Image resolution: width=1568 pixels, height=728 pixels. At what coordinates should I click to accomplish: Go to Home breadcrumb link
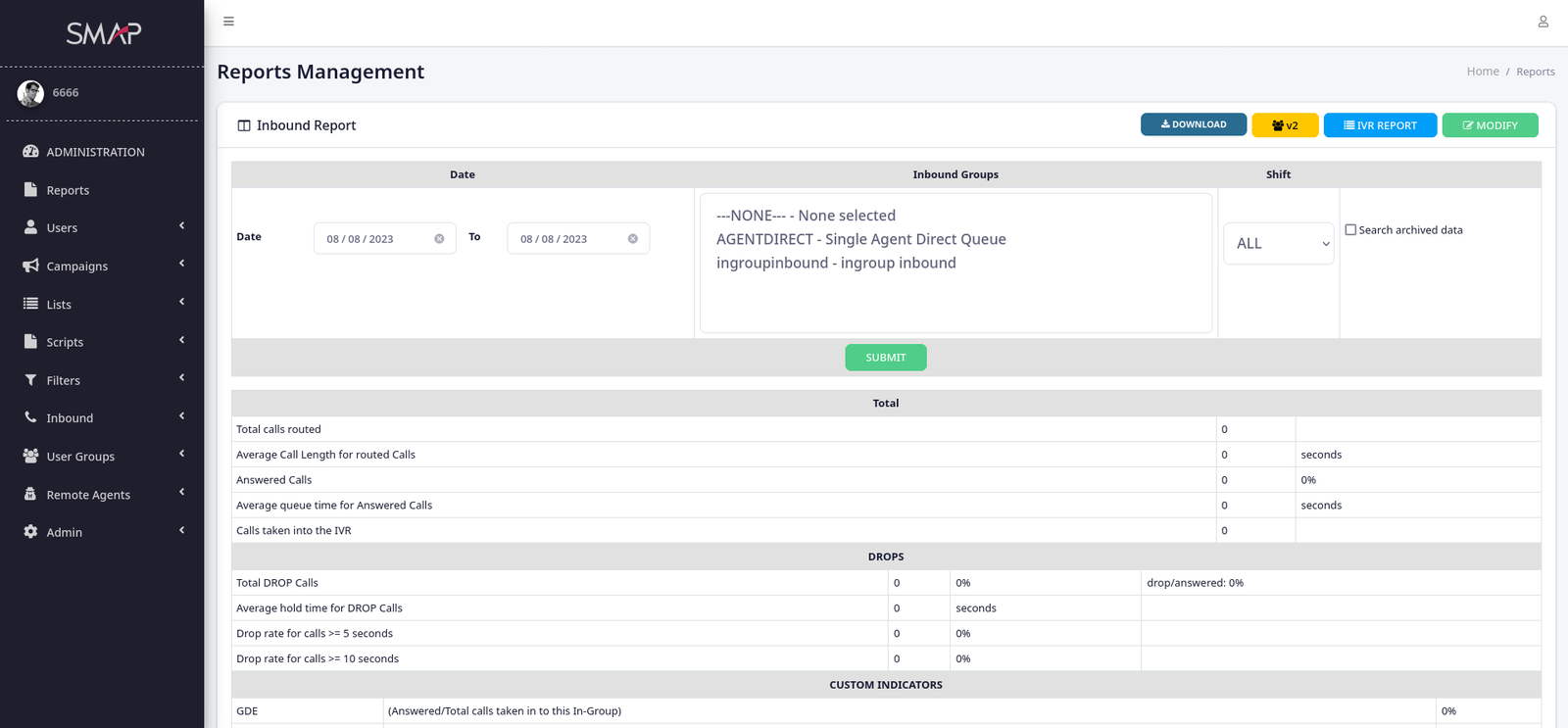[1483, 72]
